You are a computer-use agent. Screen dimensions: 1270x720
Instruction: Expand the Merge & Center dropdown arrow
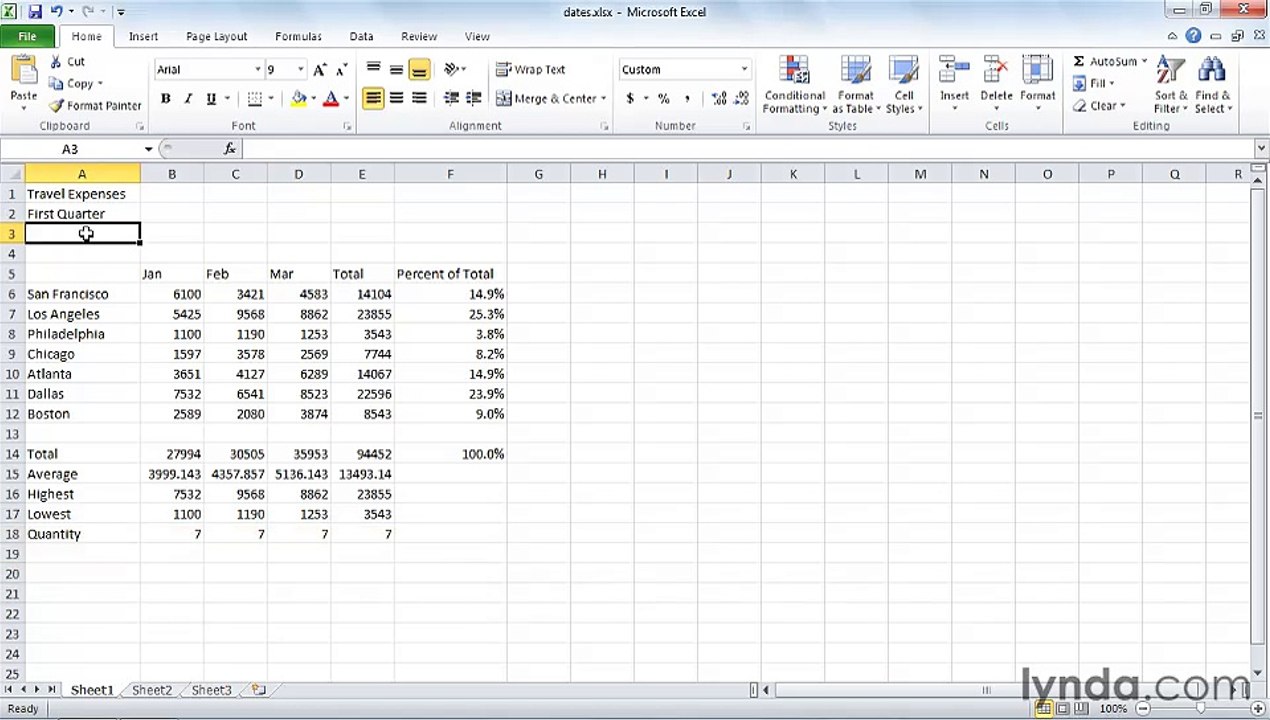pos(604,99)
